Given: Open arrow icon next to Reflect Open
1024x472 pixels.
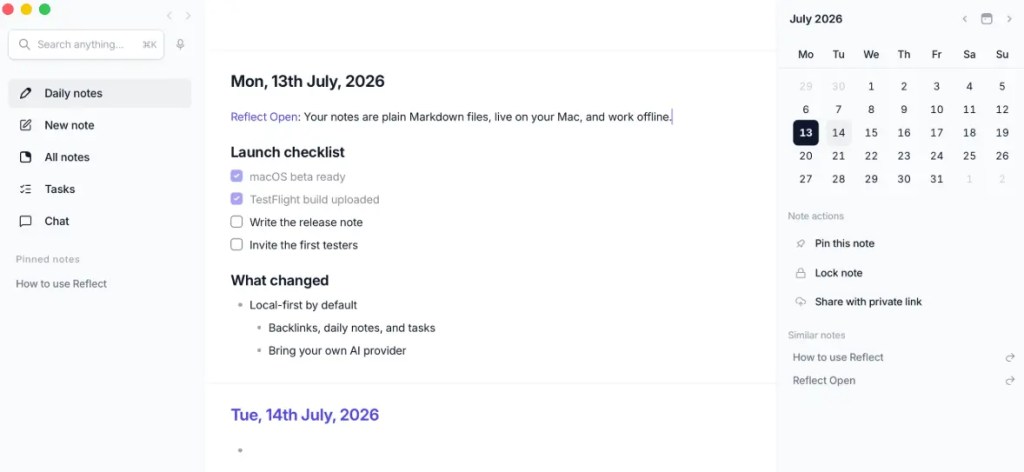Looking at the screenshot, I should (x=1010, y=381).
